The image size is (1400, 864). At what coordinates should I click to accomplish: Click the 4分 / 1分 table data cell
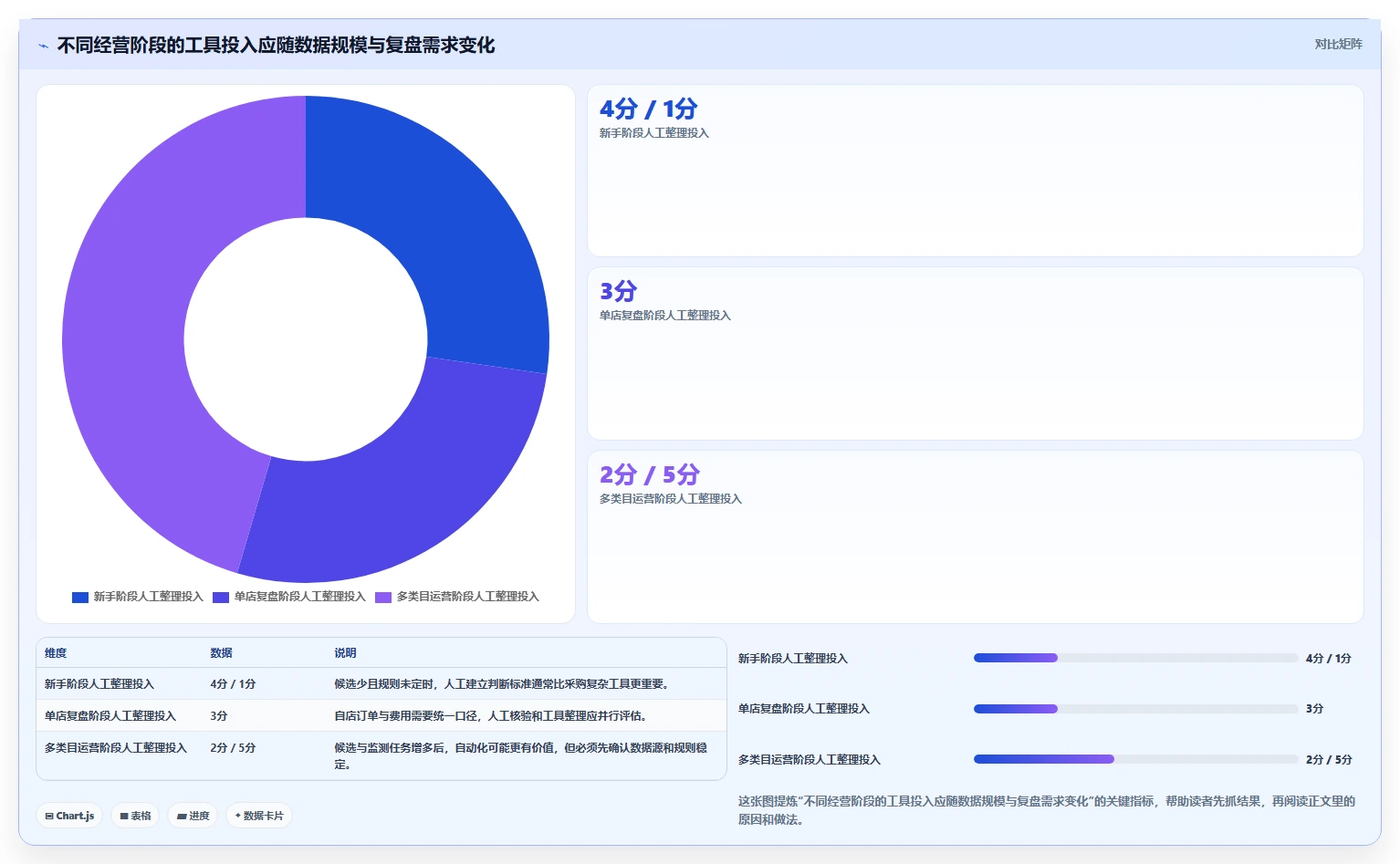click(233, 684)
